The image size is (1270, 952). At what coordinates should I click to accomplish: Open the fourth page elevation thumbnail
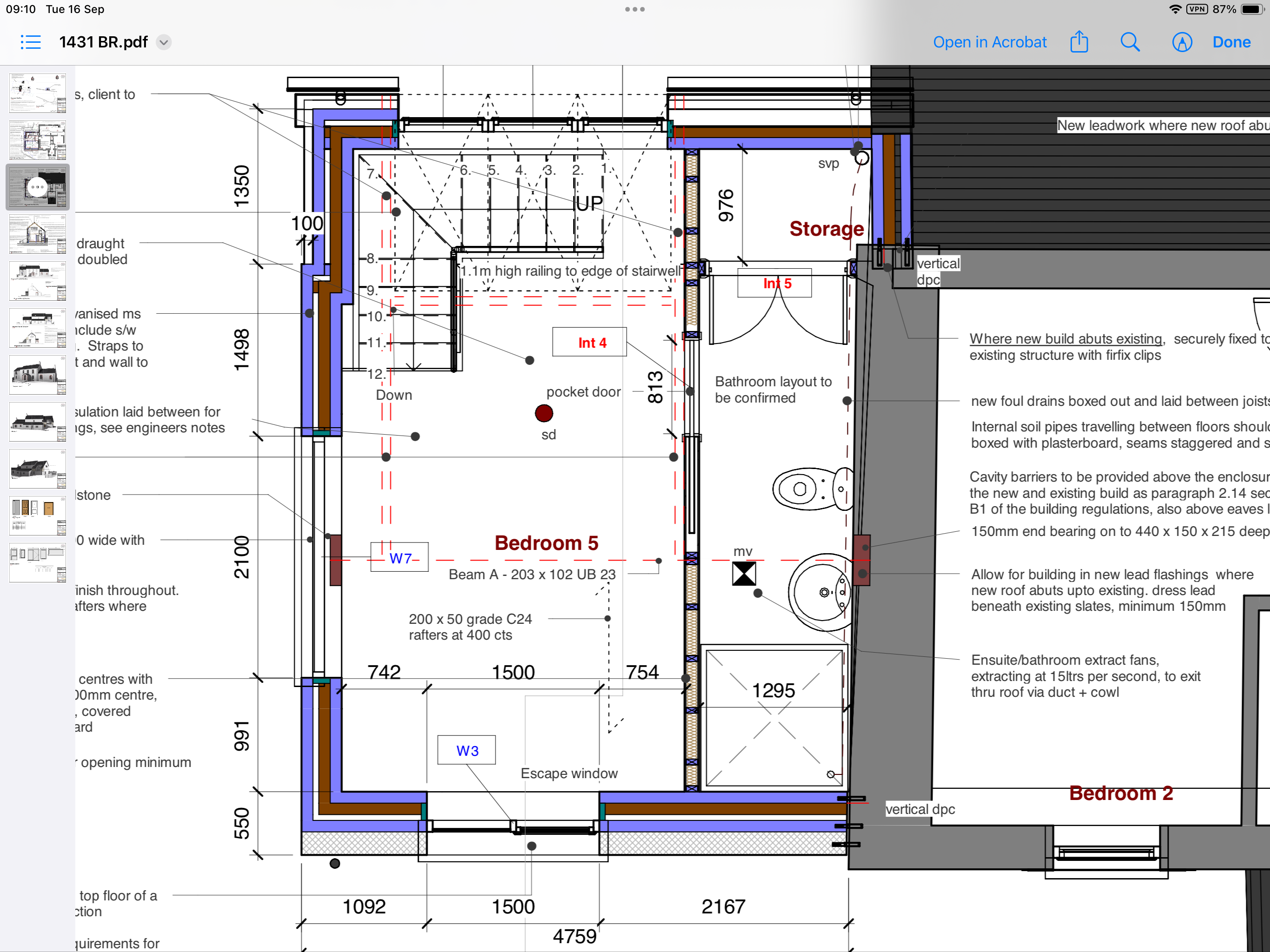pos(37,234)
